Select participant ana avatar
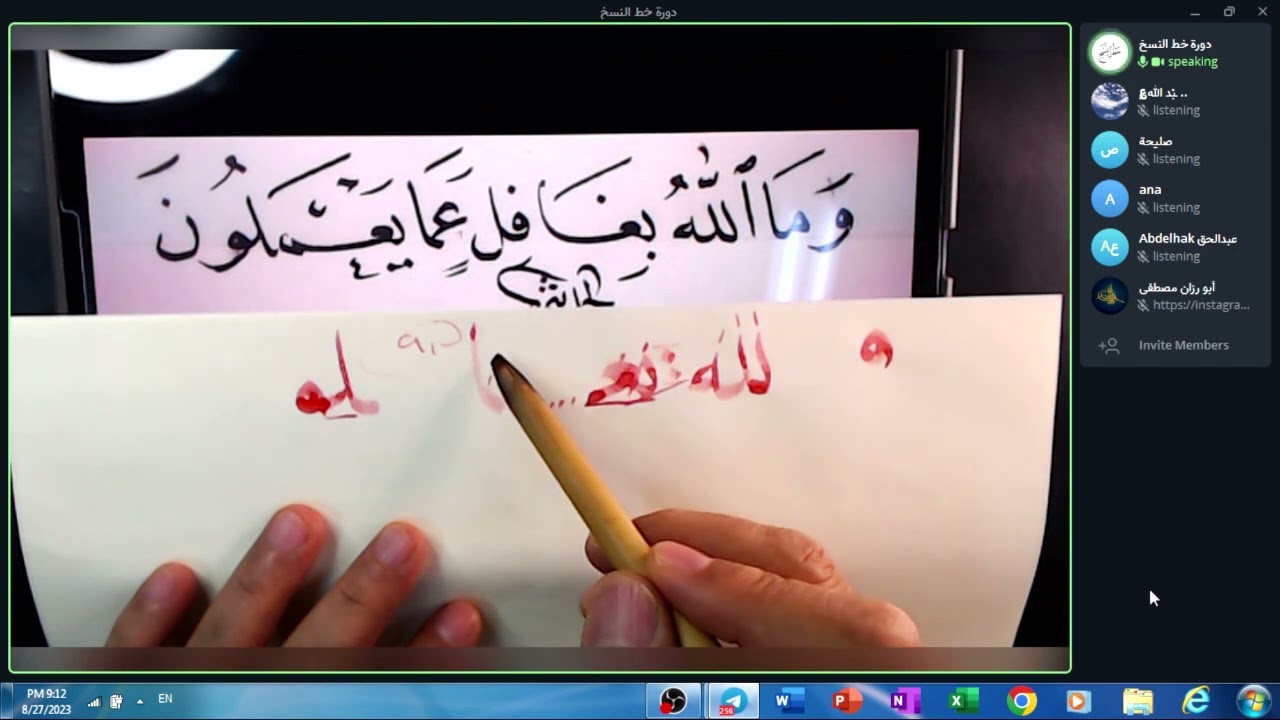 1109,198
